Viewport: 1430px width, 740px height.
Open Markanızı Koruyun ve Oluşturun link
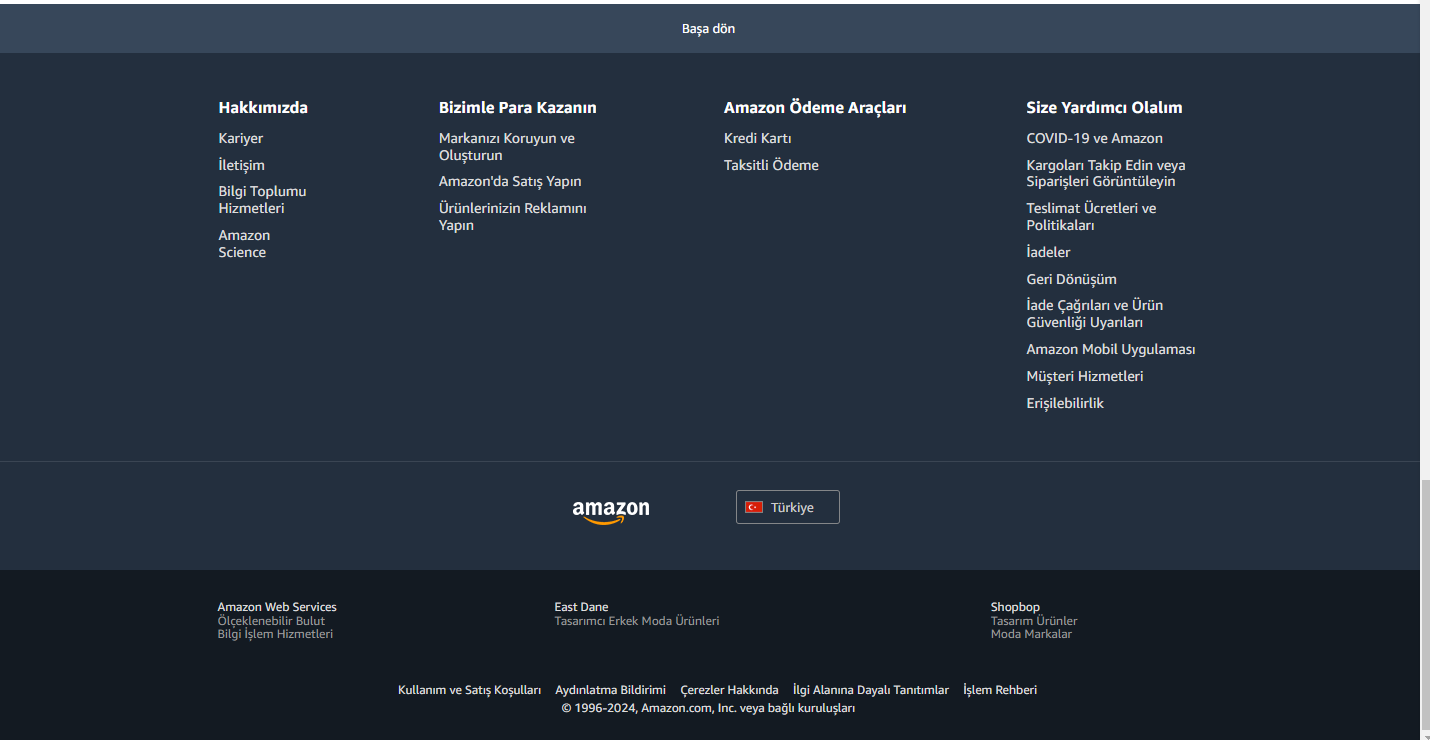tap(507, 147)
